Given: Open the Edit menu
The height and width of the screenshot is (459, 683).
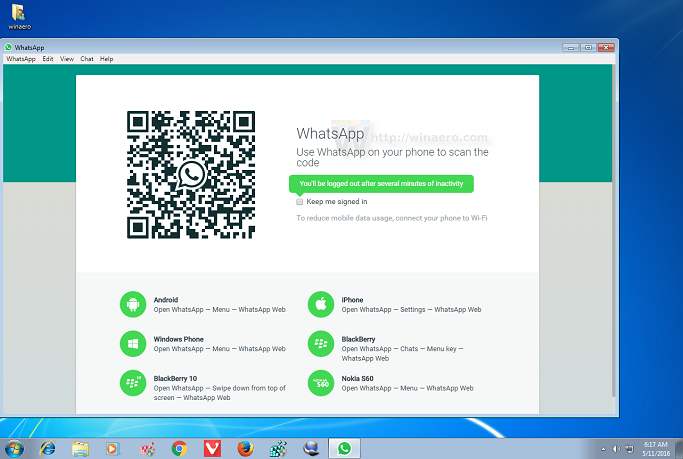Looking at the screenshot, I should pos(48,59).
